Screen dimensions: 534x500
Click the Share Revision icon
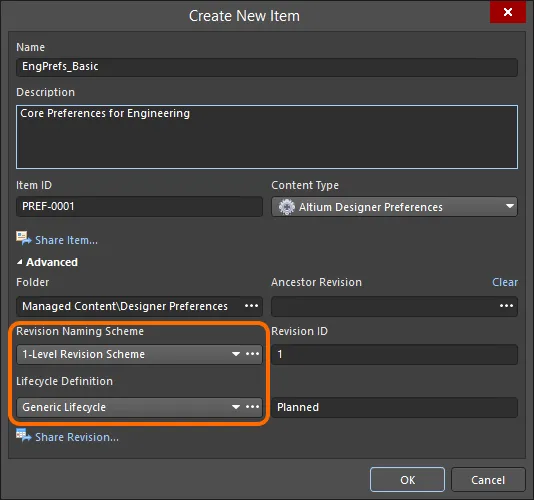pos(23,435)
